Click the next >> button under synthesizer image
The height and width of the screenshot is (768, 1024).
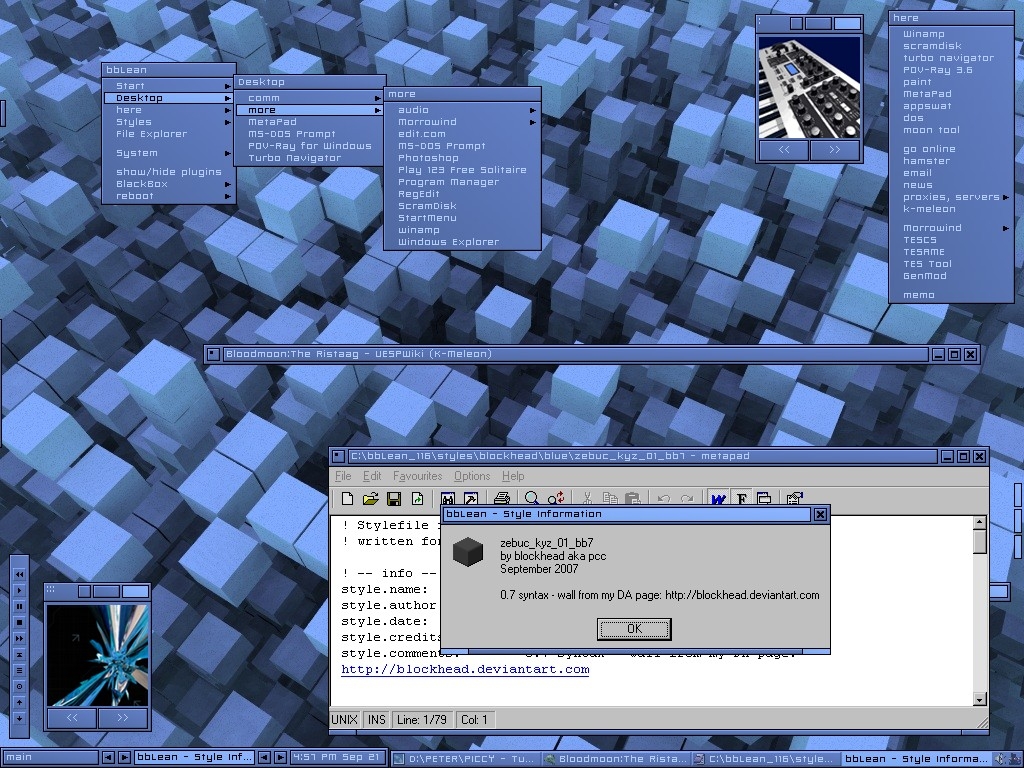coord(835,150)
